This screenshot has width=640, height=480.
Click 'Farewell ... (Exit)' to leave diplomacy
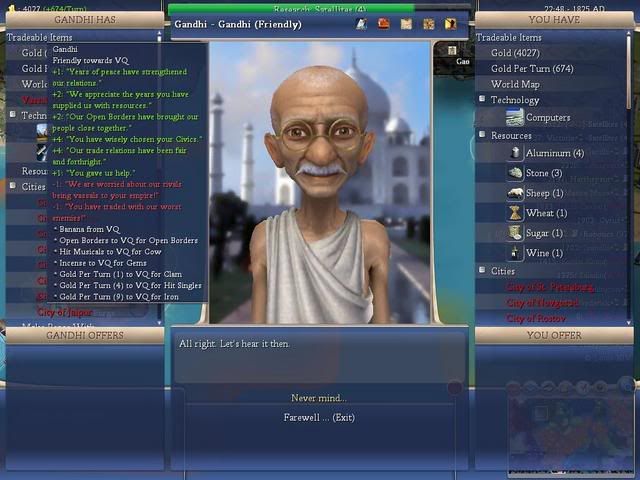point(319,418)
